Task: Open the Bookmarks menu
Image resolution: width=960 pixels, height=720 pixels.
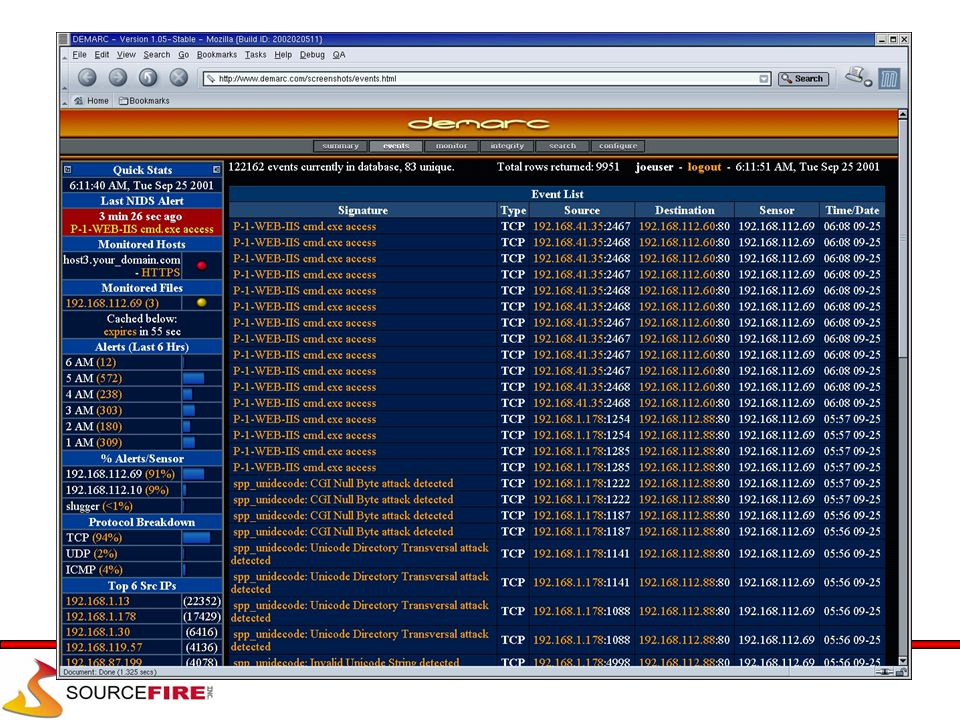Action: pyautogui.click(x=217, y=54)
